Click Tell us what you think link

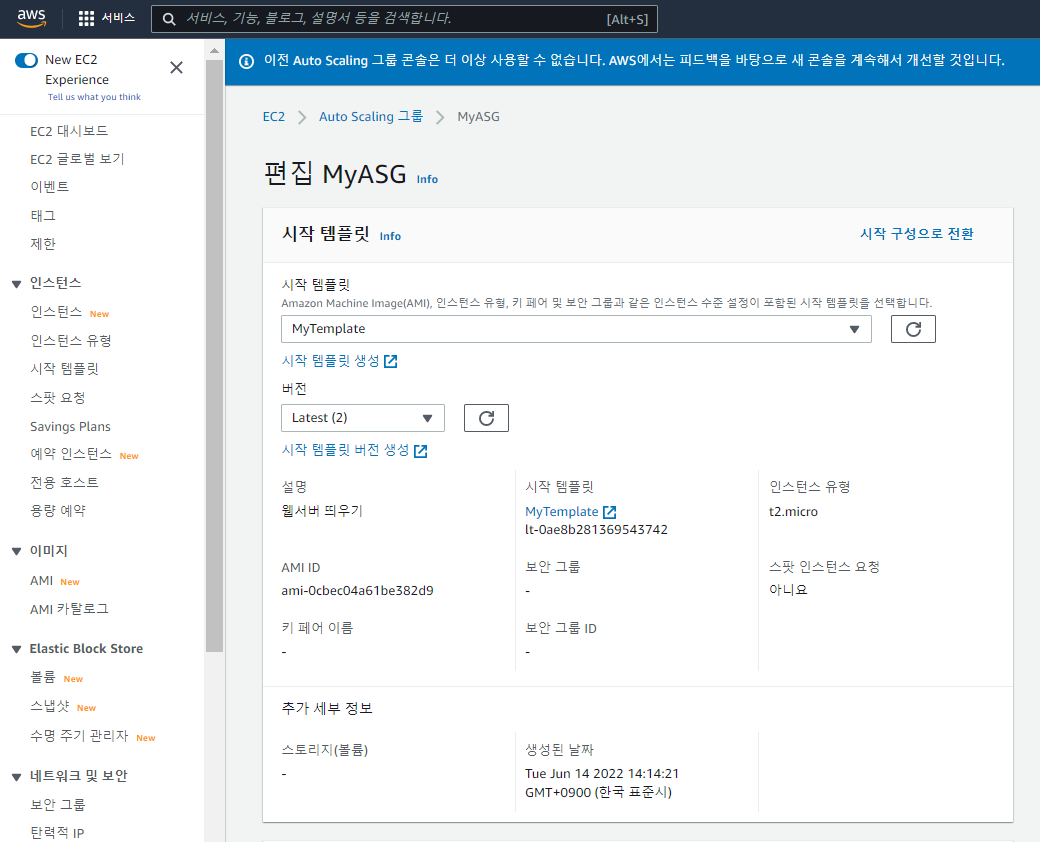94,97
